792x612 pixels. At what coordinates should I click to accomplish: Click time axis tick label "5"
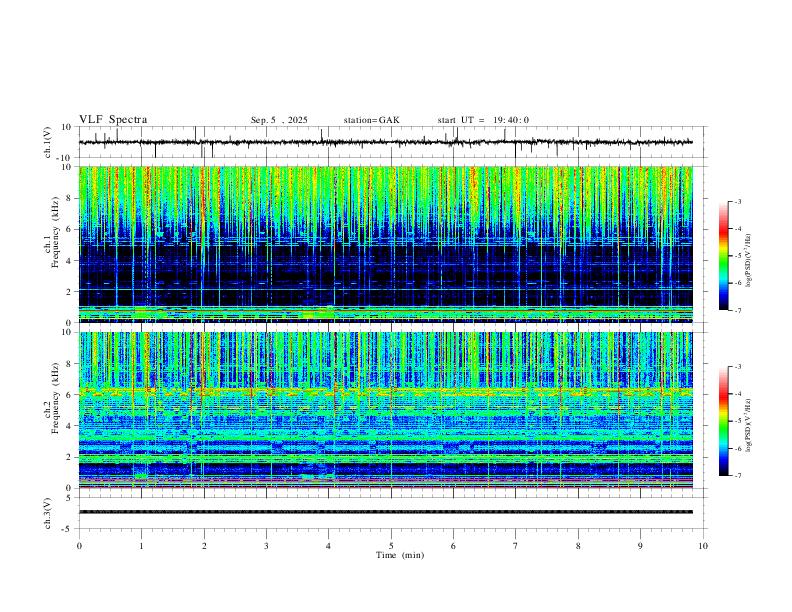[391, 546]
